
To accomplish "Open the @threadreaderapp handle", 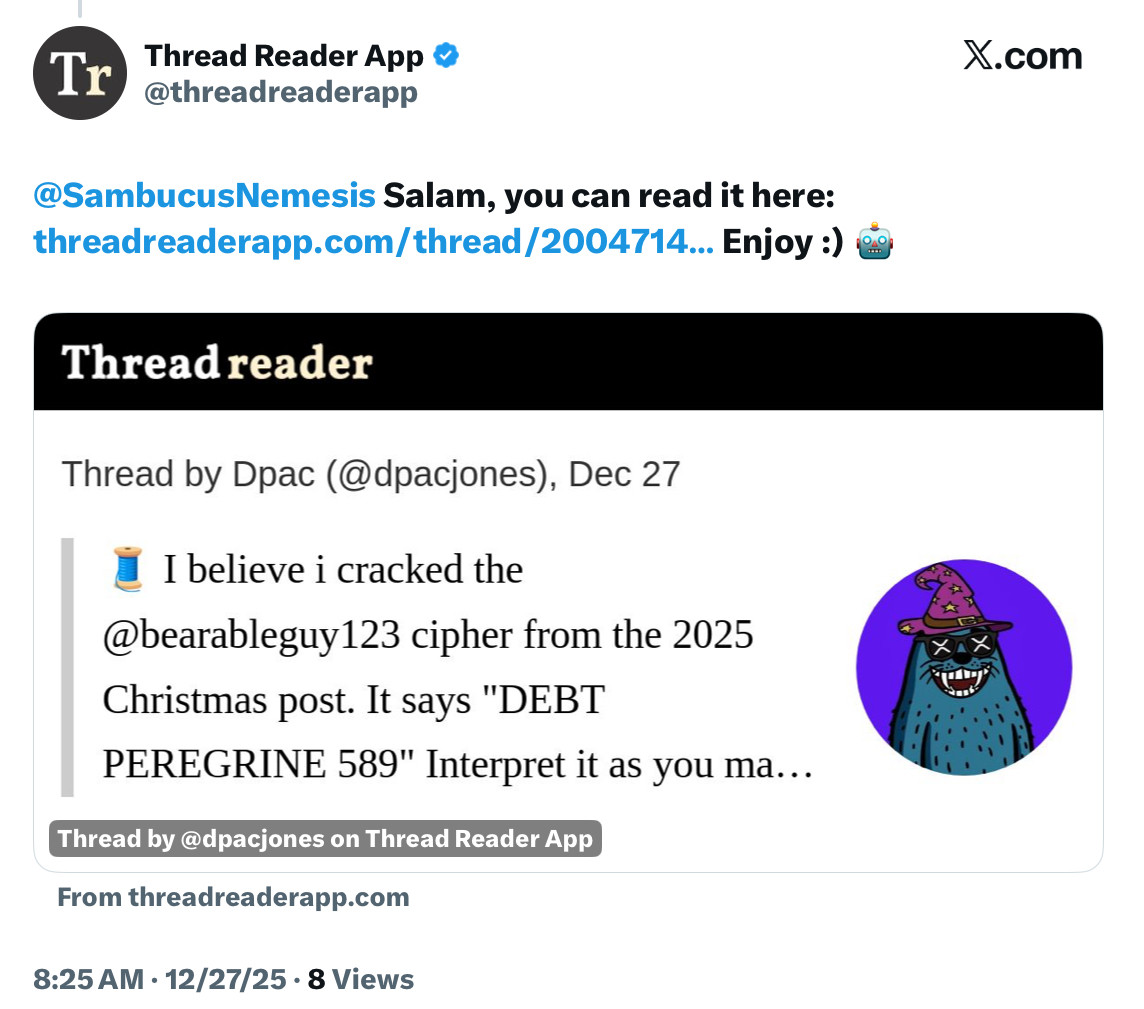I will pyautogui.click(x=281, y=93).
